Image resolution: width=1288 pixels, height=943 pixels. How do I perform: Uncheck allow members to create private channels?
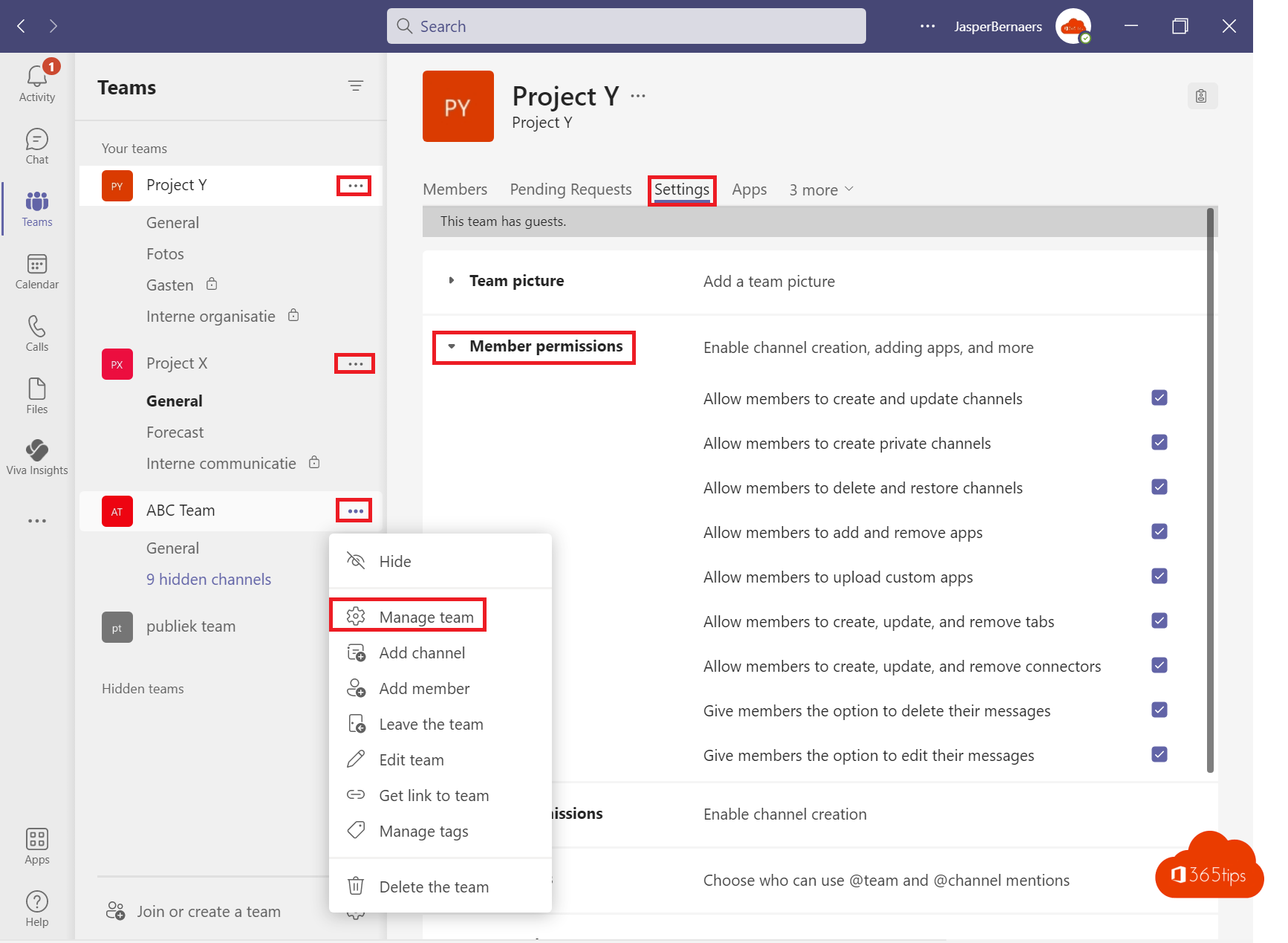[x=1159, y=443]
